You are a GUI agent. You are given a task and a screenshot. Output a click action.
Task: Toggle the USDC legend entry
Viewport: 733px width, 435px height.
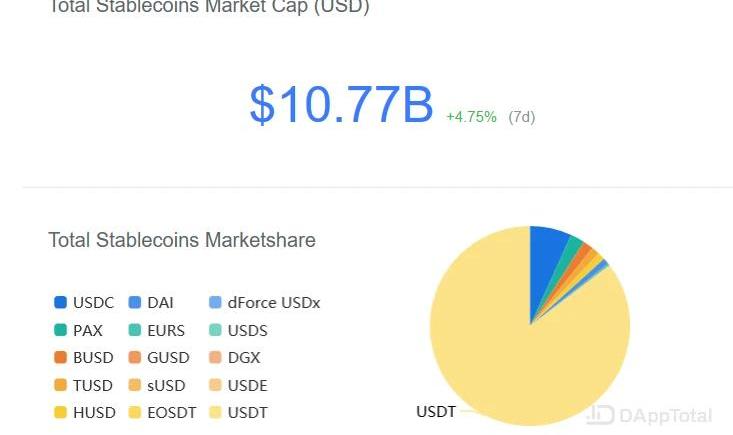pos(84,303)
